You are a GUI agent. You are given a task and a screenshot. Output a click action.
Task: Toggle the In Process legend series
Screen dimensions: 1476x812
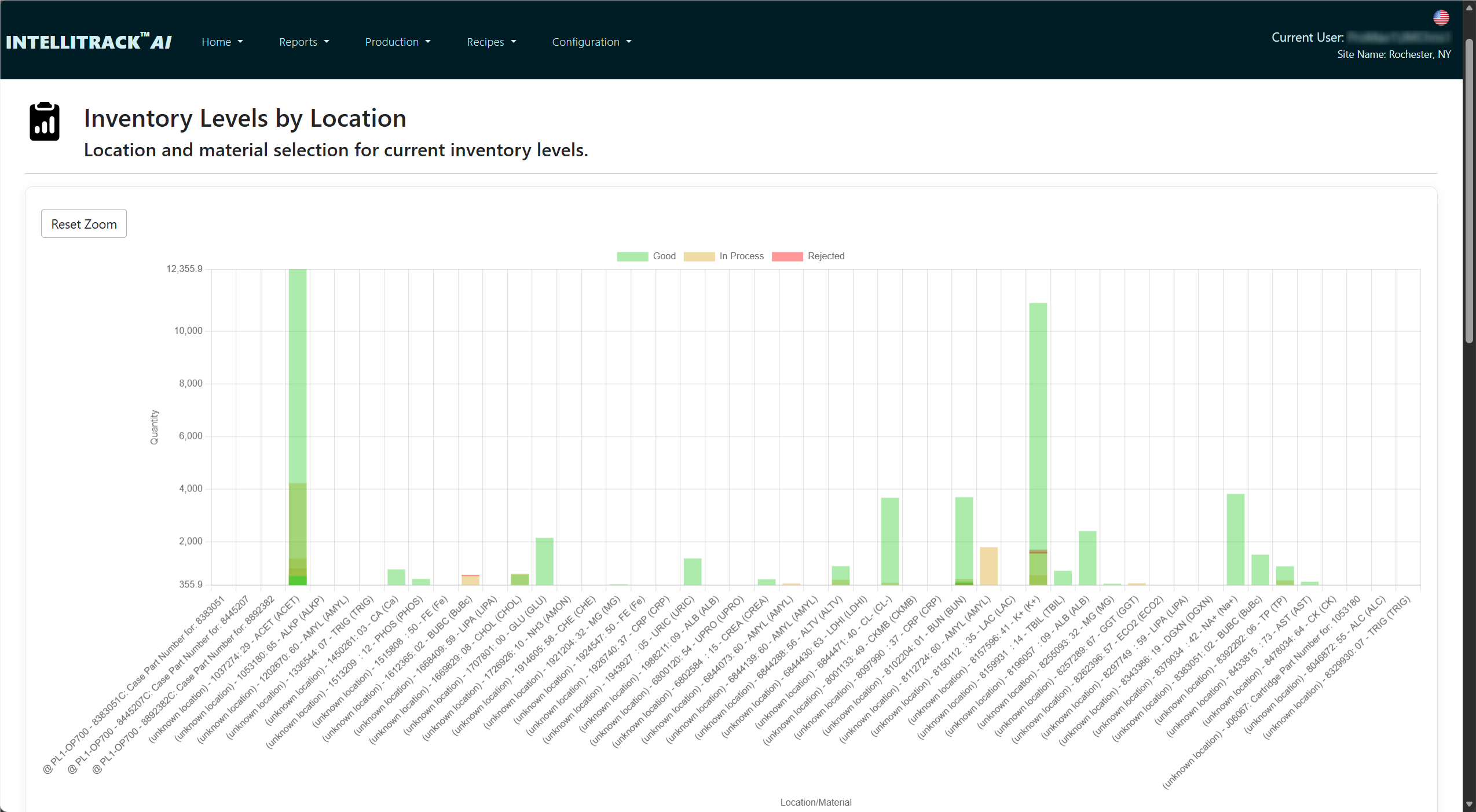(x=723, y=256)
